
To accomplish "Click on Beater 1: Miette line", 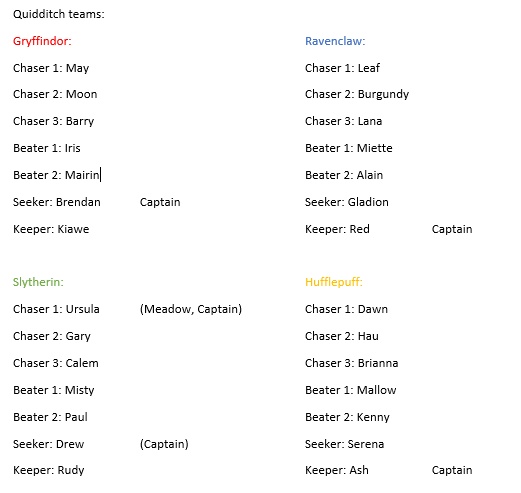I will pos(349,148).
